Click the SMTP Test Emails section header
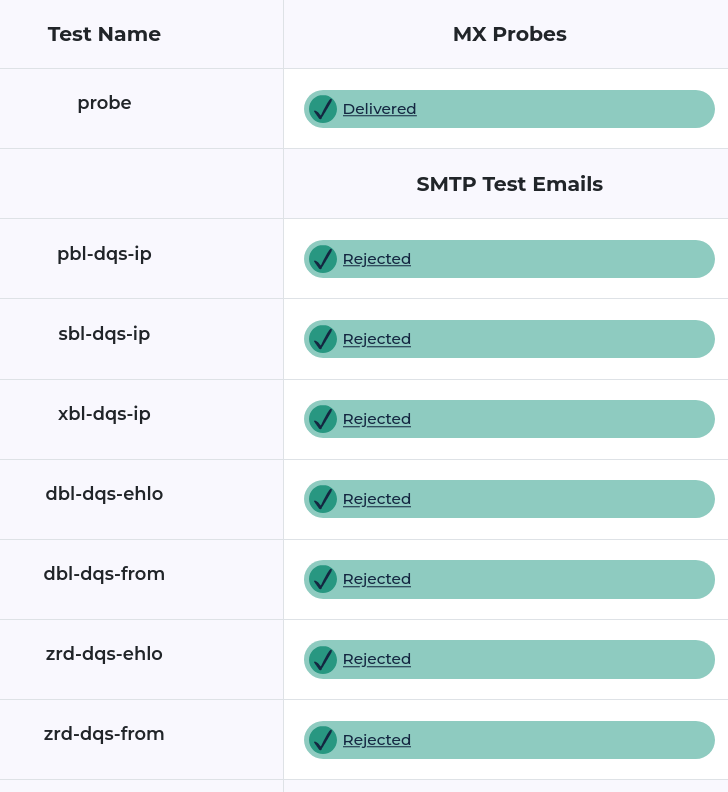 tap(509, 184)
